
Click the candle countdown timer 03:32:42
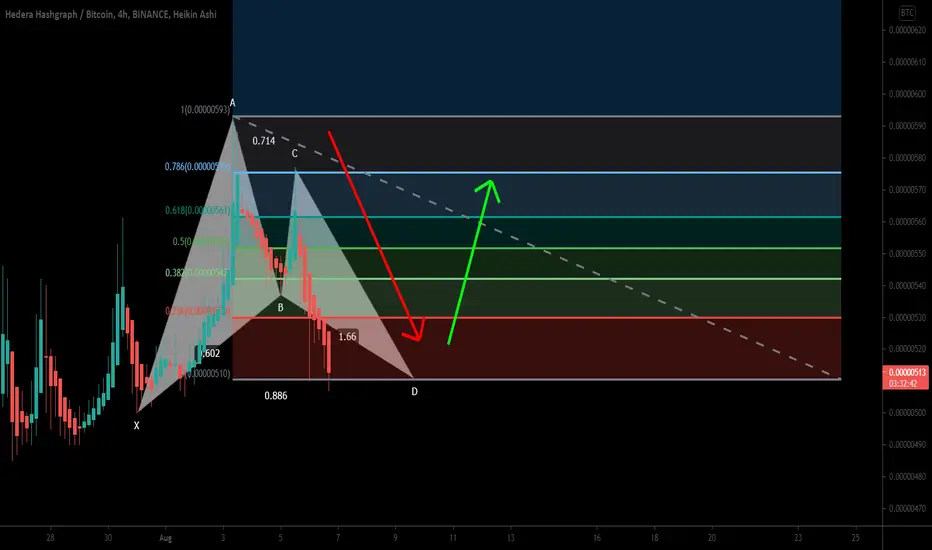[x=902, y=384]
